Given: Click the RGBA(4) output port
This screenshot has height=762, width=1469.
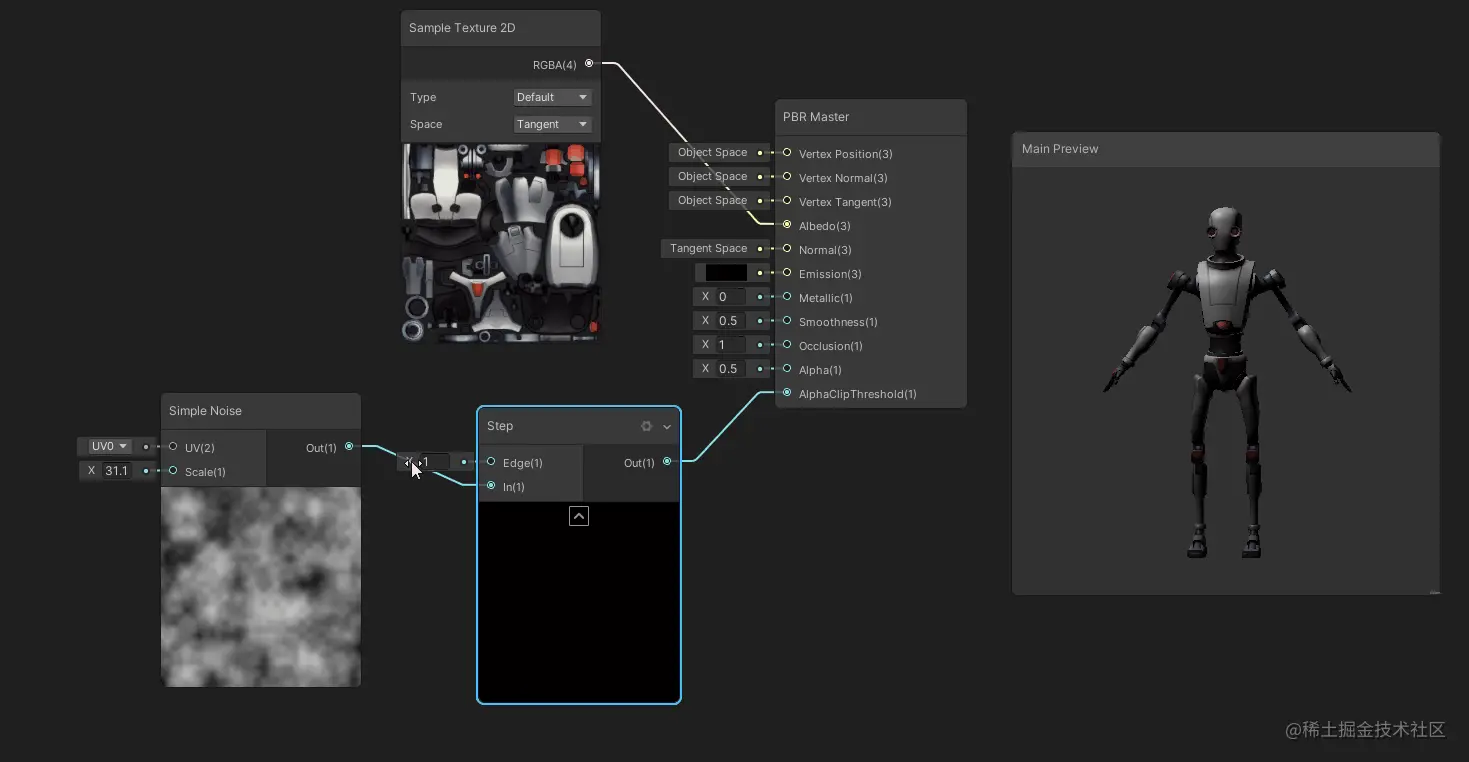Looking at the screenshot, I should [589, 64].
